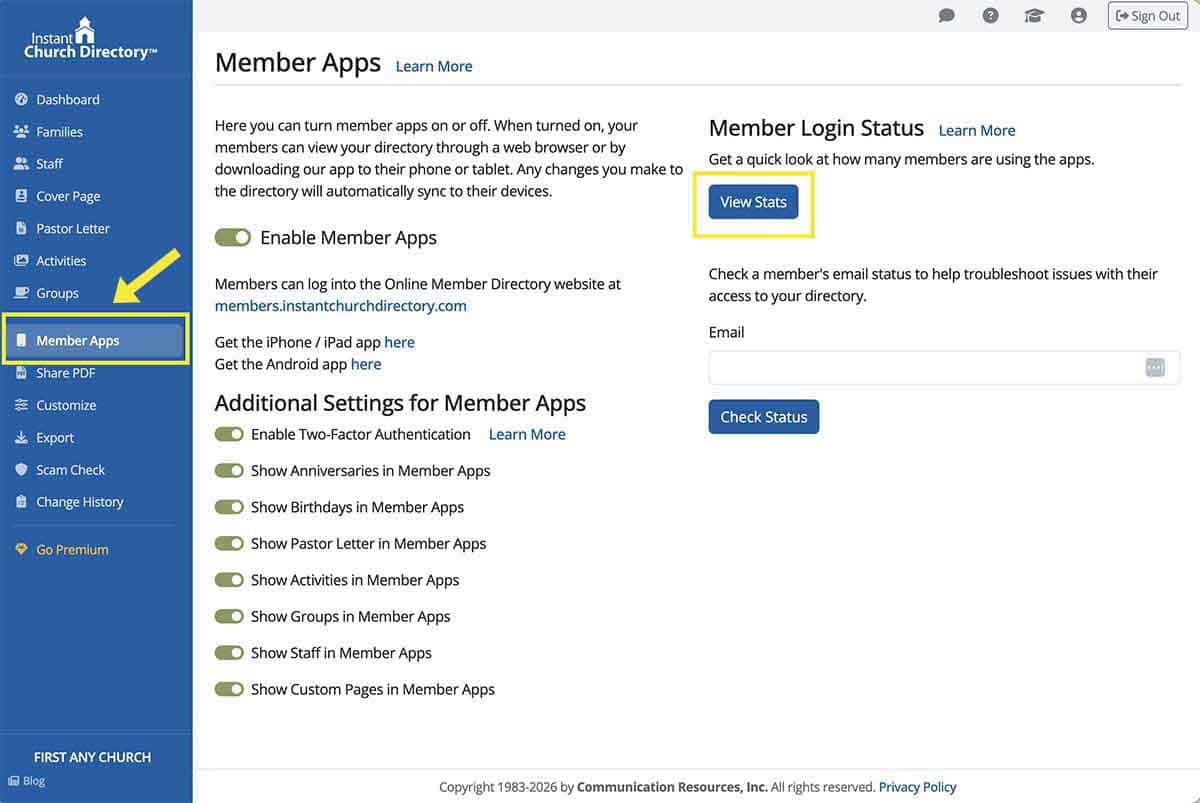Toggle Show Anniversaries in Member Apps

pyautogui.click(x=230, y=470)
